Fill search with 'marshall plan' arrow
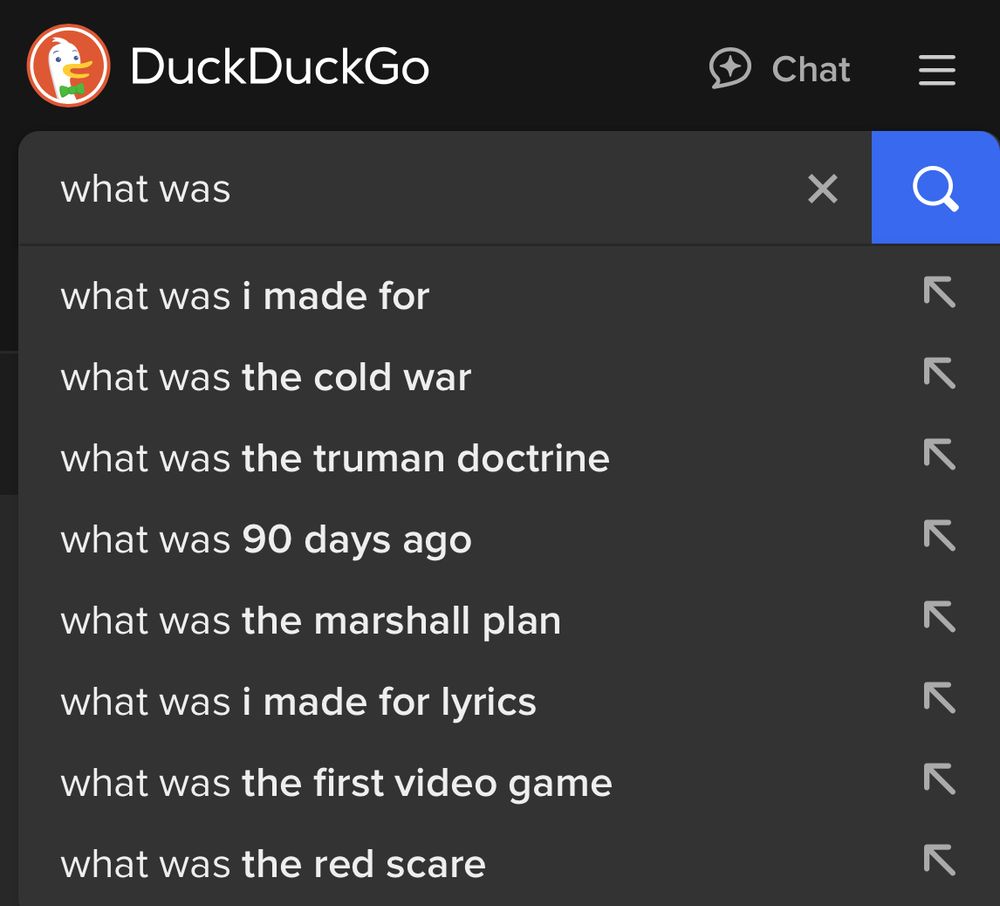This screenshot has width=1000, height=906. coord(939,617)
